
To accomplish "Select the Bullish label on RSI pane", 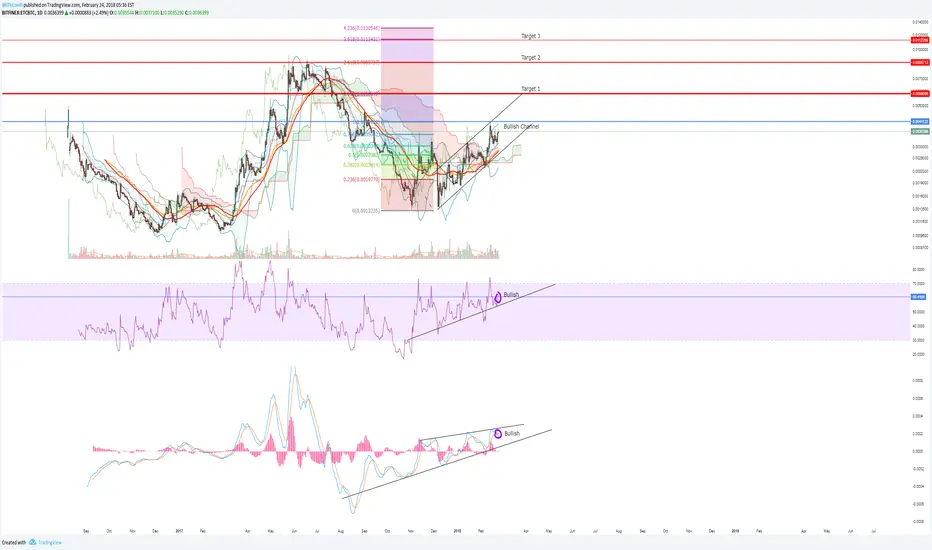I will click(x=511, y=294).
